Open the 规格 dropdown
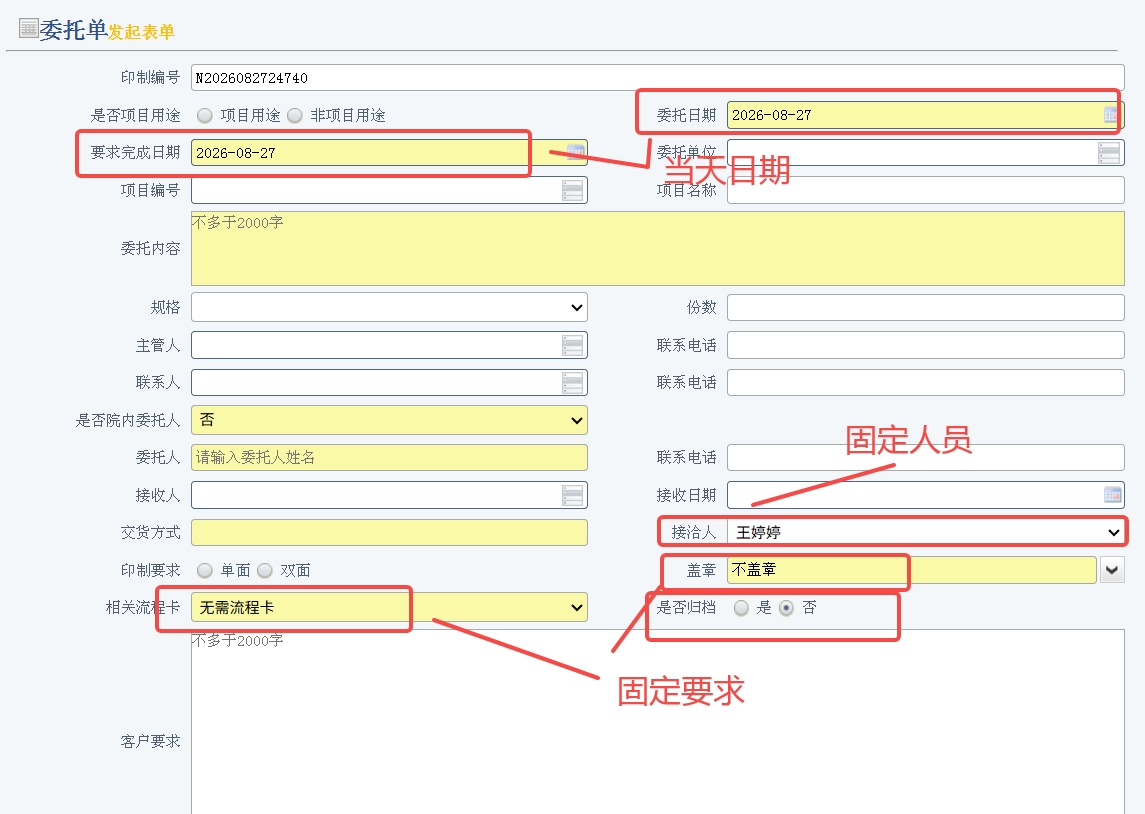Screen dimensions: 1145x814 (389, 307)
